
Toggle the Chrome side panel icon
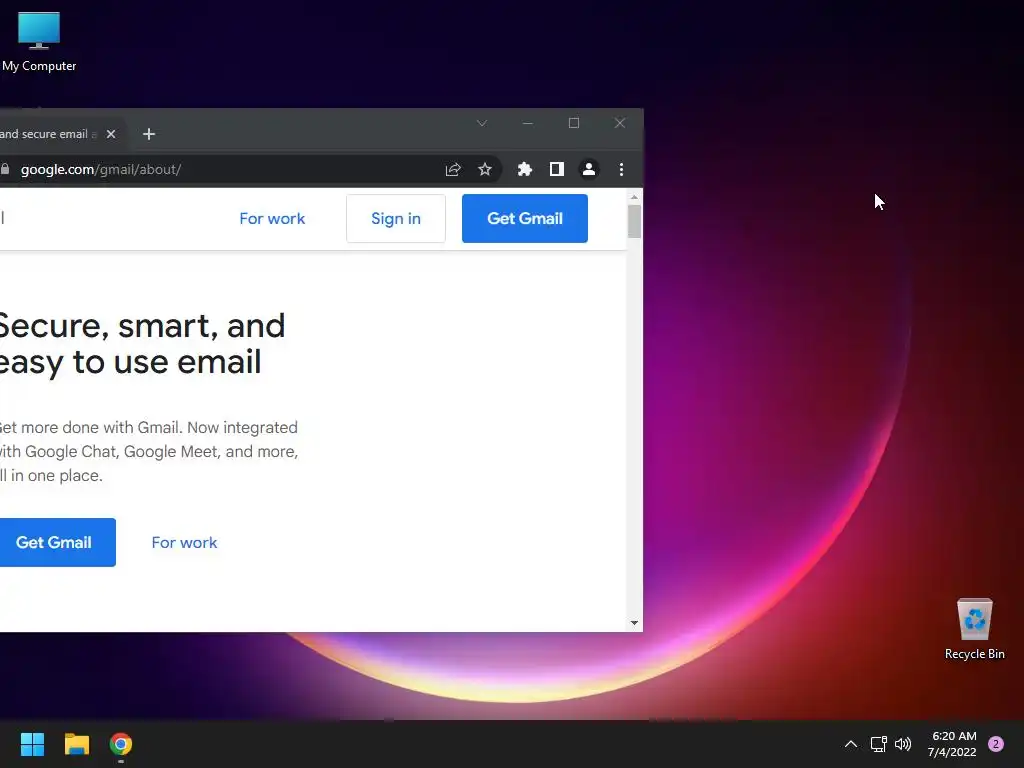click(x=556, y=170)
